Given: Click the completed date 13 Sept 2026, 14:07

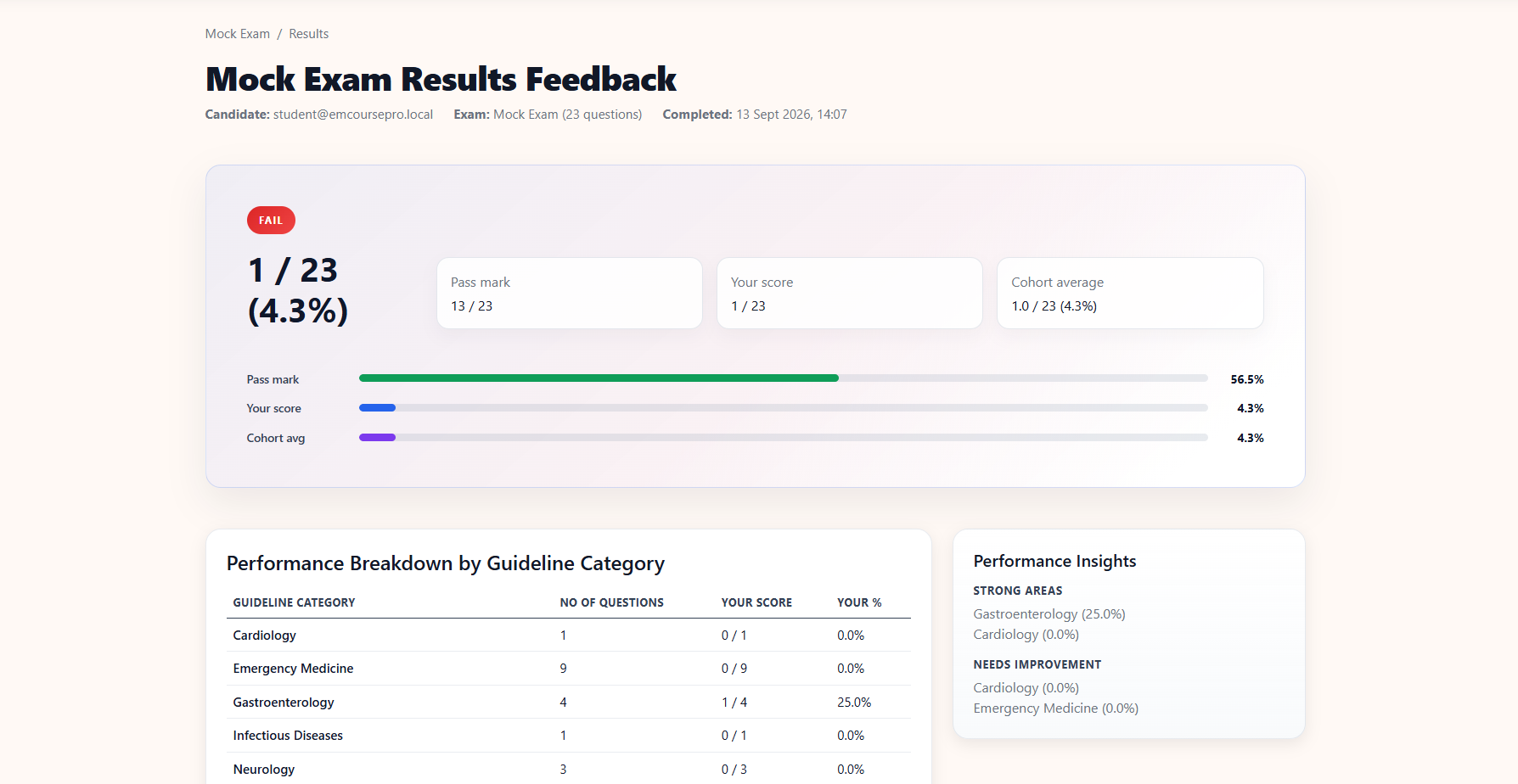Looking at the screenshot, I should pyautogui.click(x=791, y=115).
